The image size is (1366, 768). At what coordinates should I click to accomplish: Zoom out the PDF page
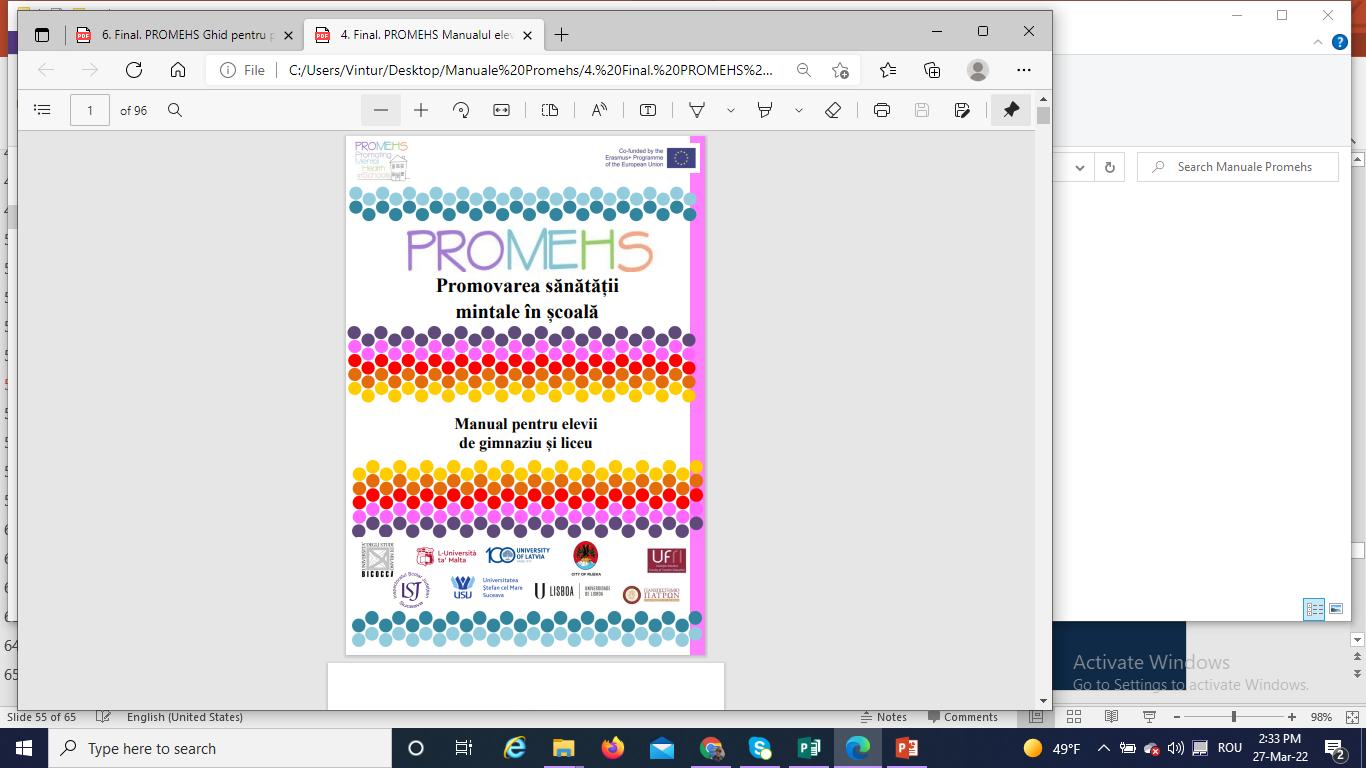coord(381,110)
